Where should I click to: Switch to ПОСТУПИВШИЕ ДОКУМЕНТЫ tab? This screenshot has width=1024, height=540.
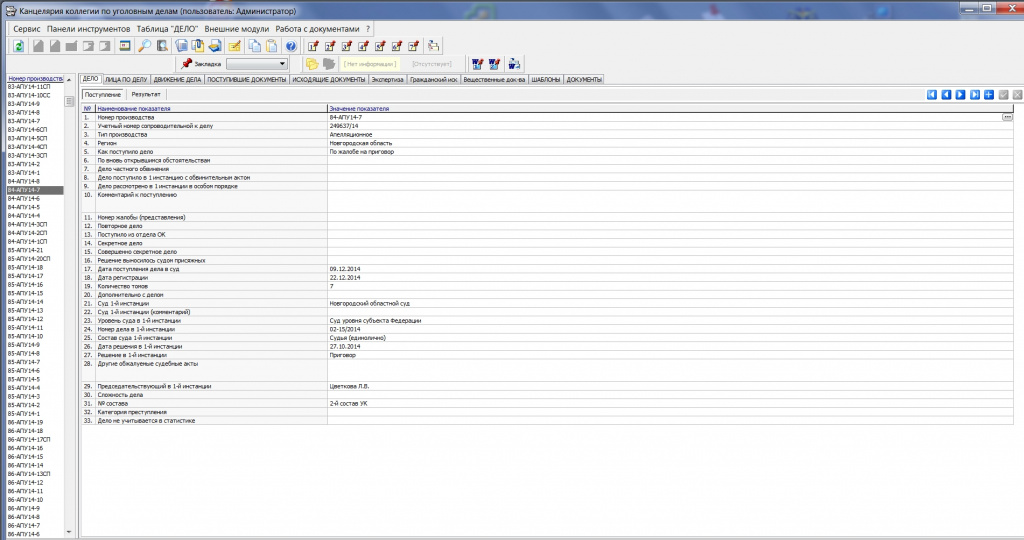246,80
